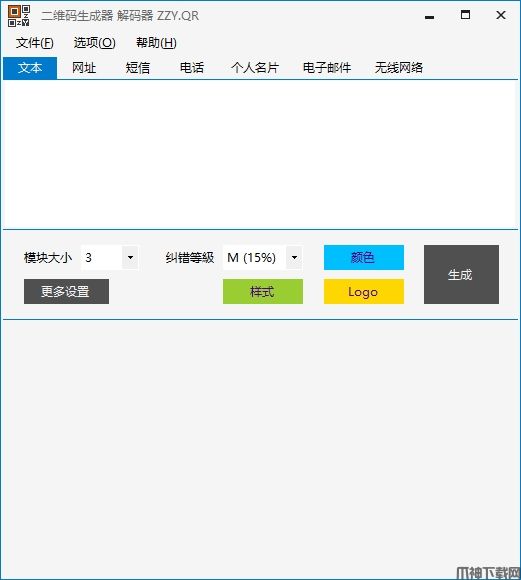Viewport: 521px width, 580px height.
Task: Open the 个人名片 tab
Action: pyautogui.click(x=255, y=68)
